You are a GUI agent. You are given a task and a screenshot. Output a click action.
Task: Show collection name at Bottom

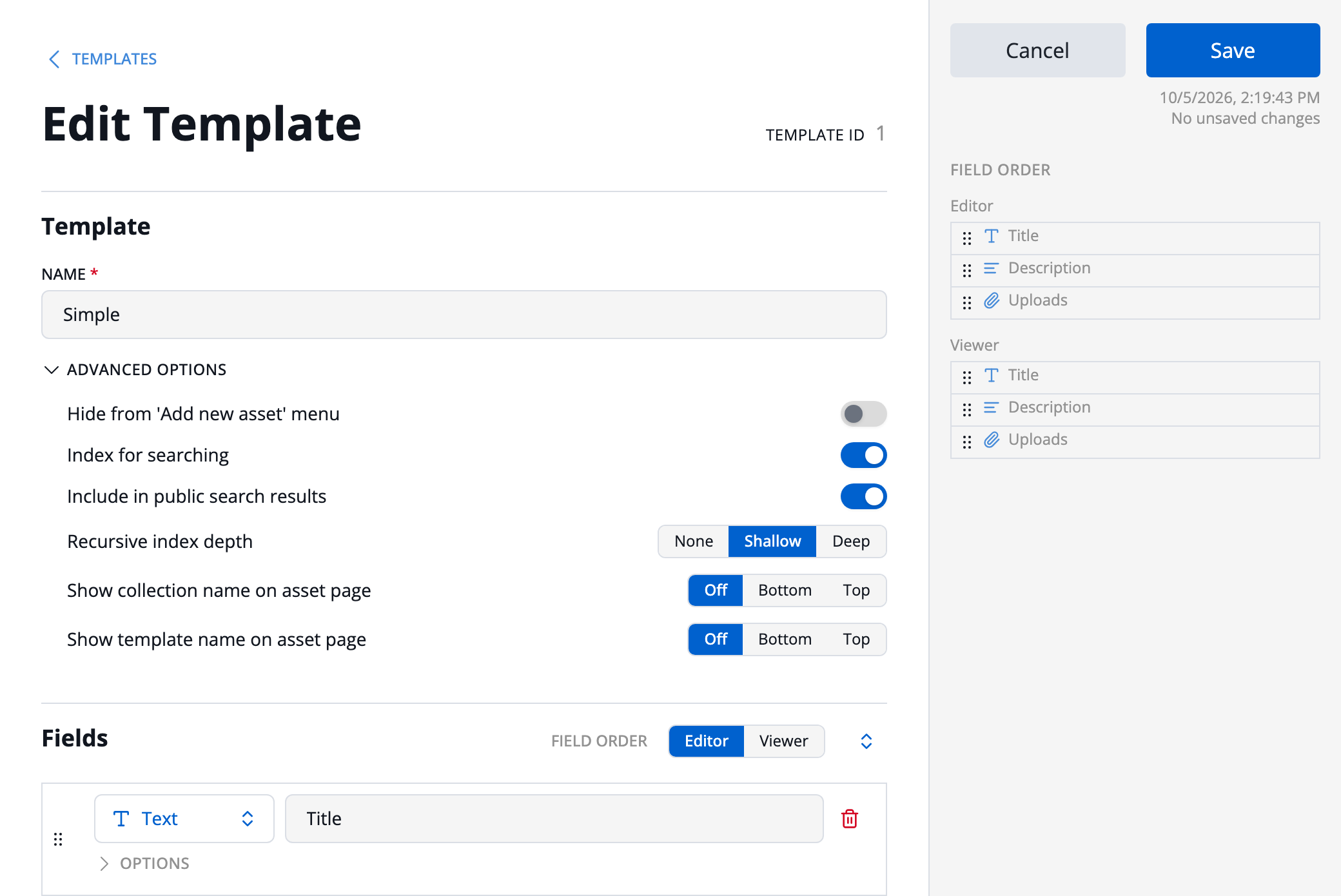click(x=785, y=590)
